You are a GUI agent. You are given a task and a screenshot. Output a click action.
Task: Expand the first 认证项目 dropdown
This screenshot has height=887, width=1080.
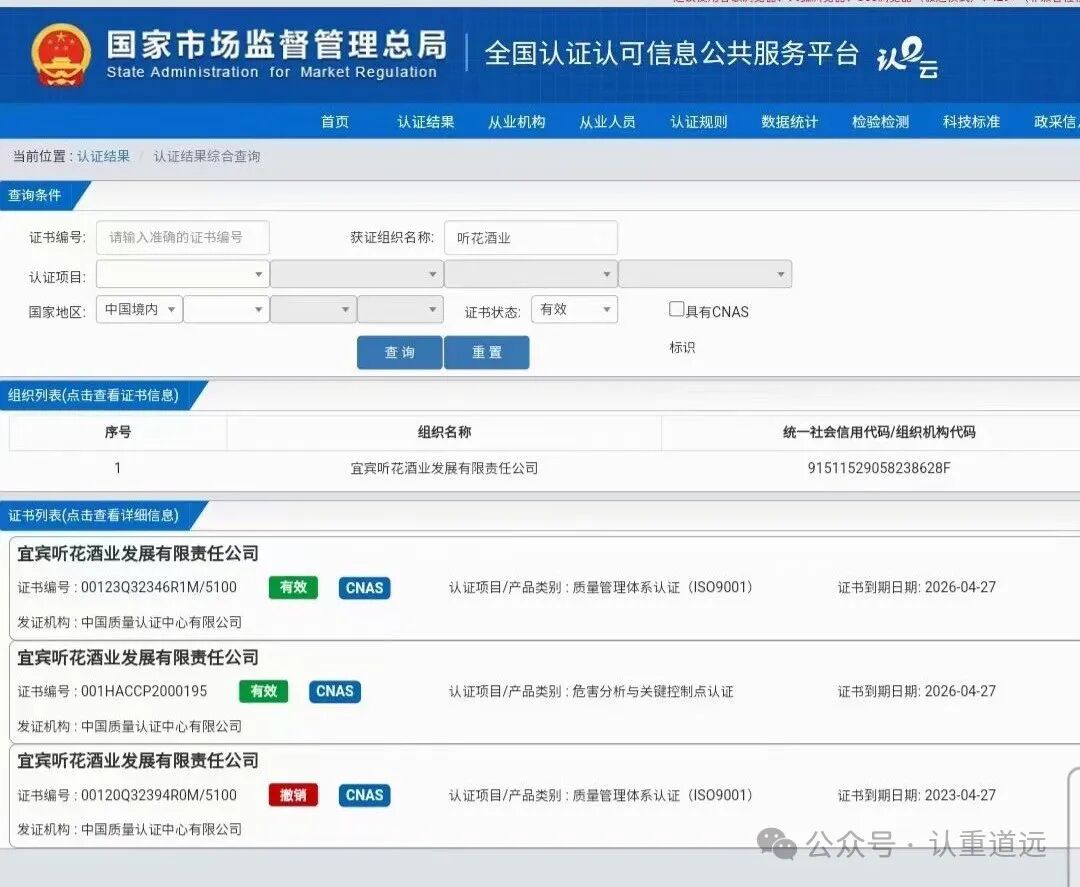pos(181,273)
